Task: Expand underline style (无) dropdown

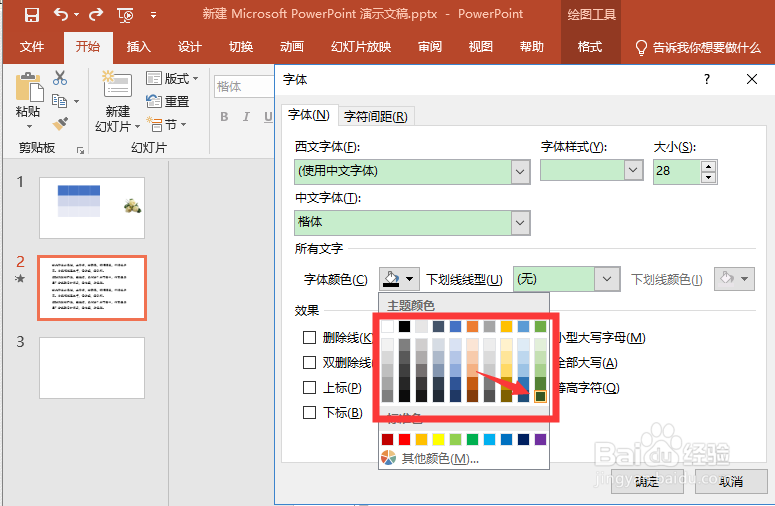Action: [607, 279]
